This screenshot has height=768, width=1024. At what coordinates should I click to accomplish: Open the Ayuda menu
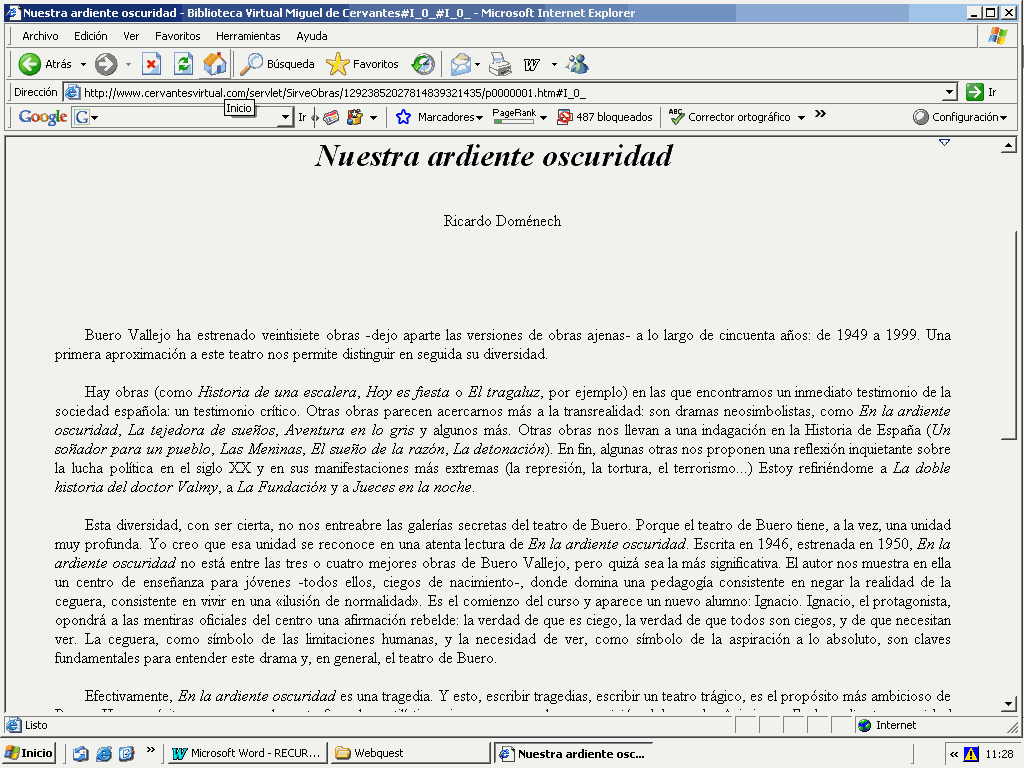(x=312, y=37)
